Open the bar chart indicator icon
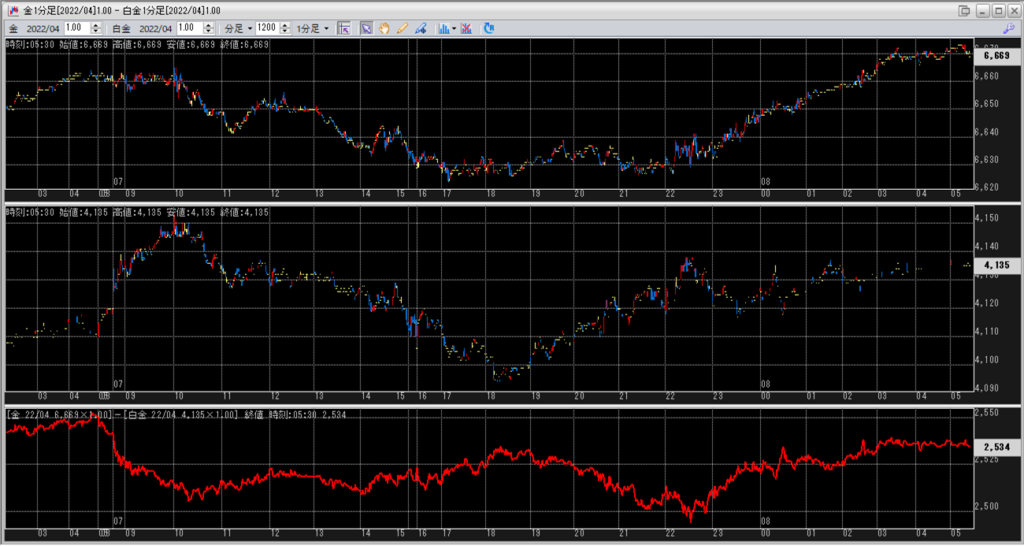Image resolution: width=1024 pixels, height=546 pixels. coord(443,28)
